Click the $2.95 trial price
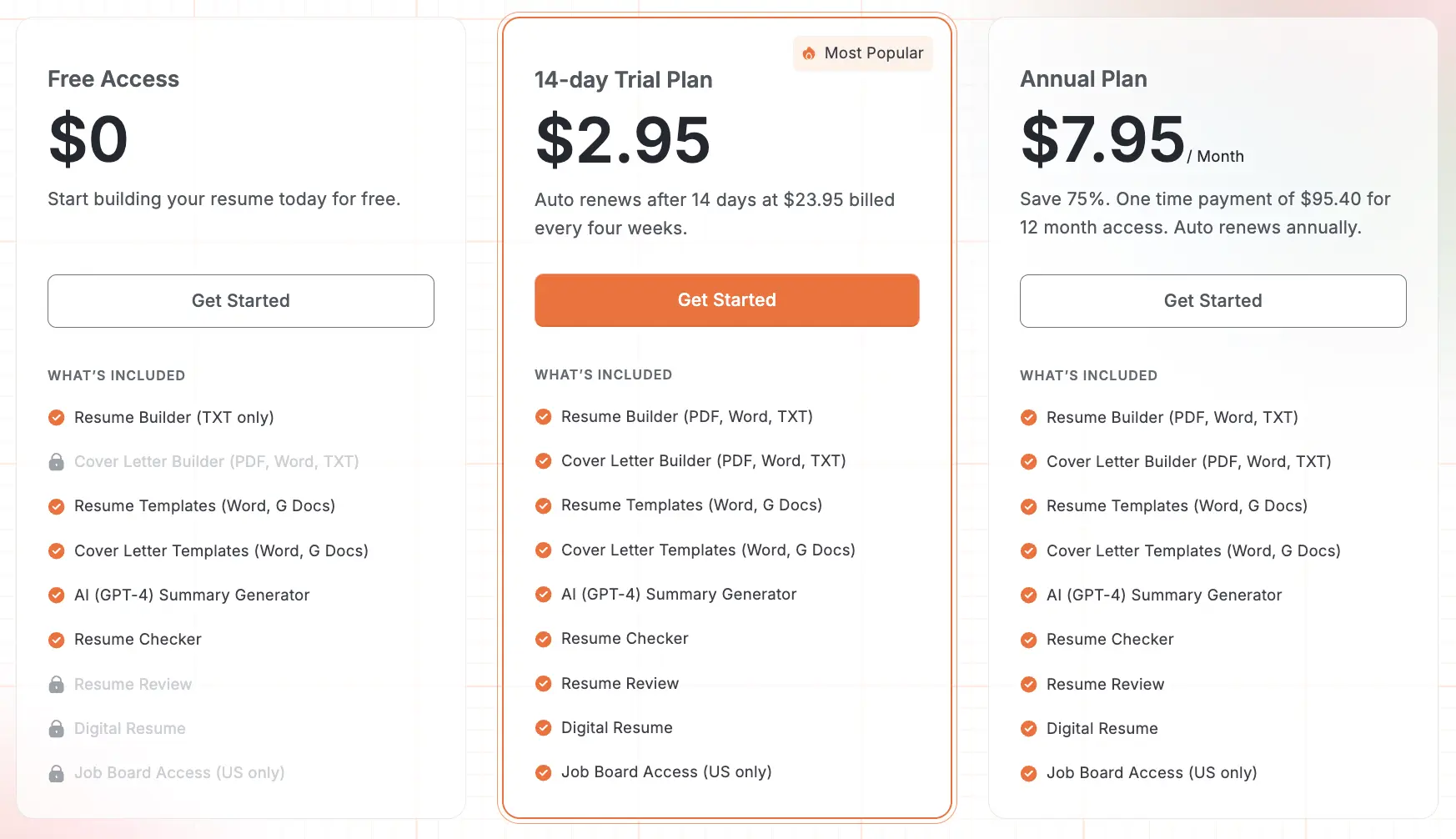1456x839 pixels. (x=623, y=140)
